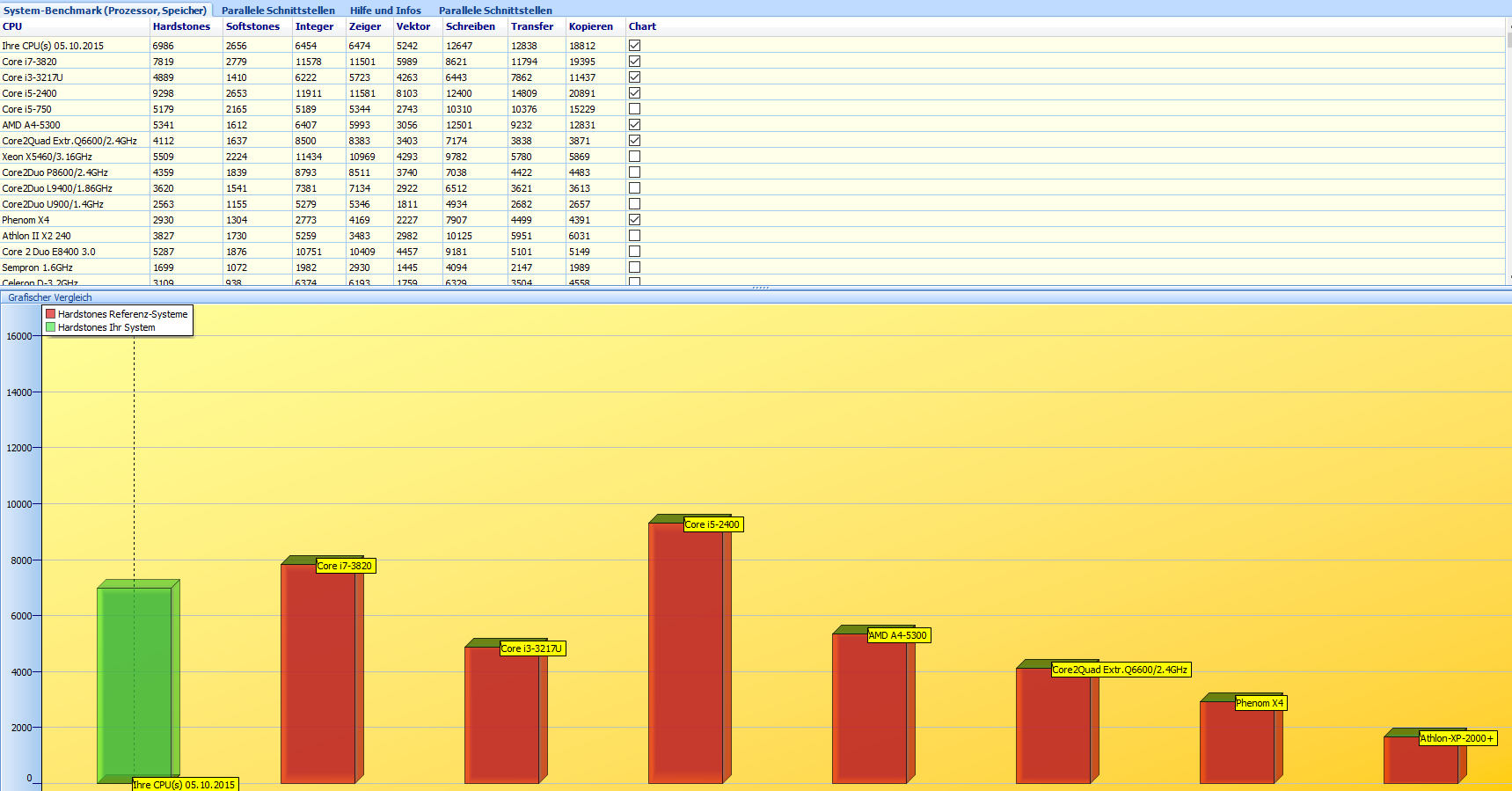This screenshot has height=791, width=1512.
Task: Disable Chart checkbox for AMD A4-5300
Action: coord(634,125)
